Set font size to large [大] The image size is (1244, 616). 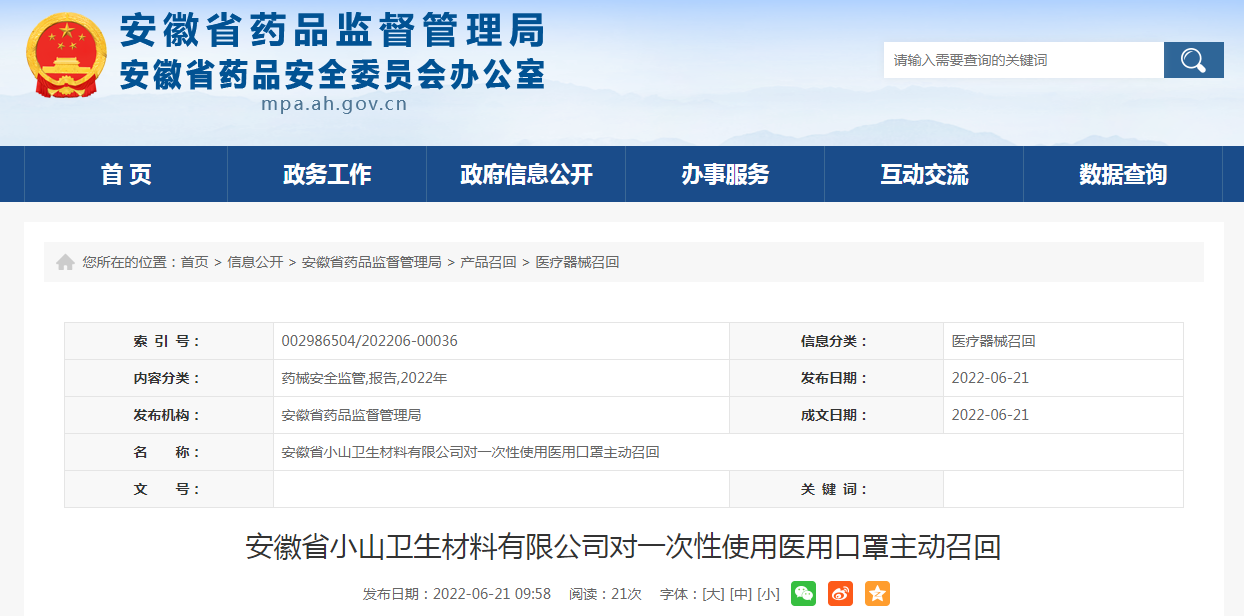[713, 594]
